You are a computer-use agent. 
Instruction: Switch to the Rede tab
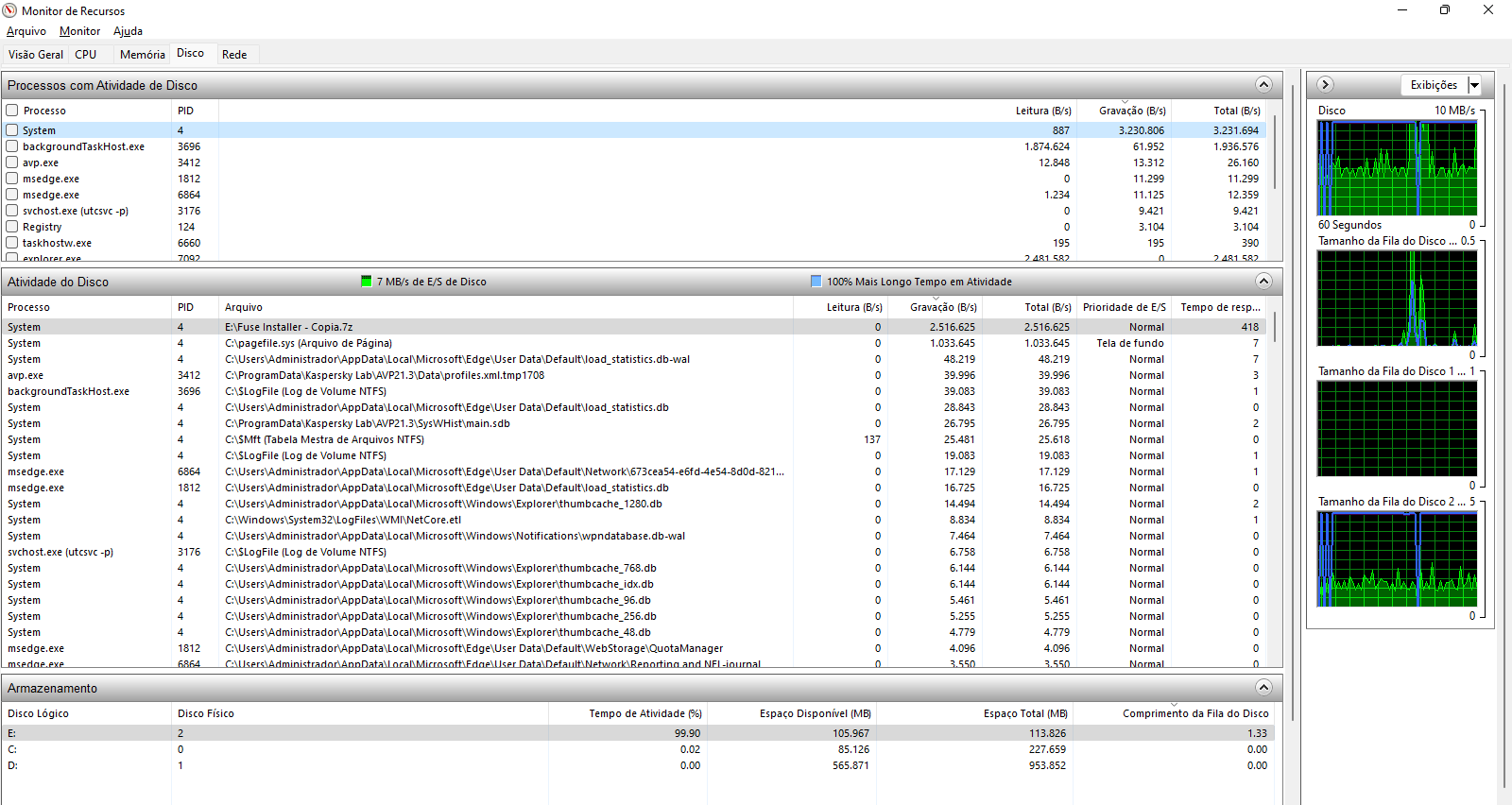(x=234, y=55)
